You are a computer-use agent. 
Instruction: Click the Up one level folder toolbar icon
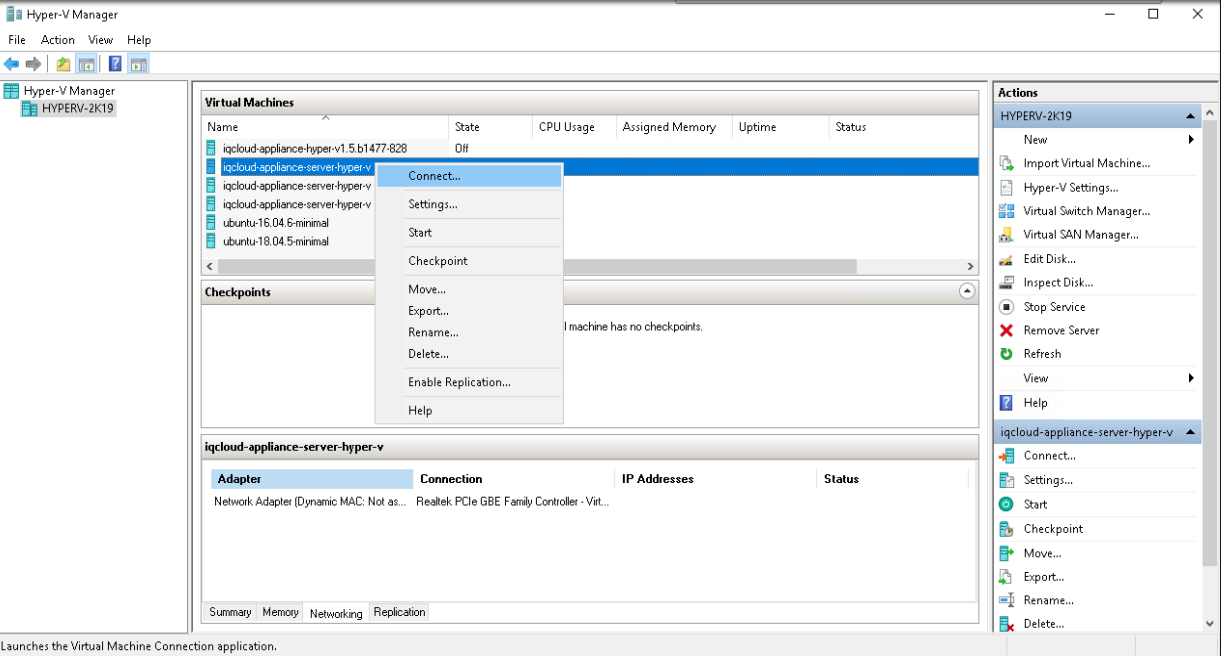tap(63, 64)
